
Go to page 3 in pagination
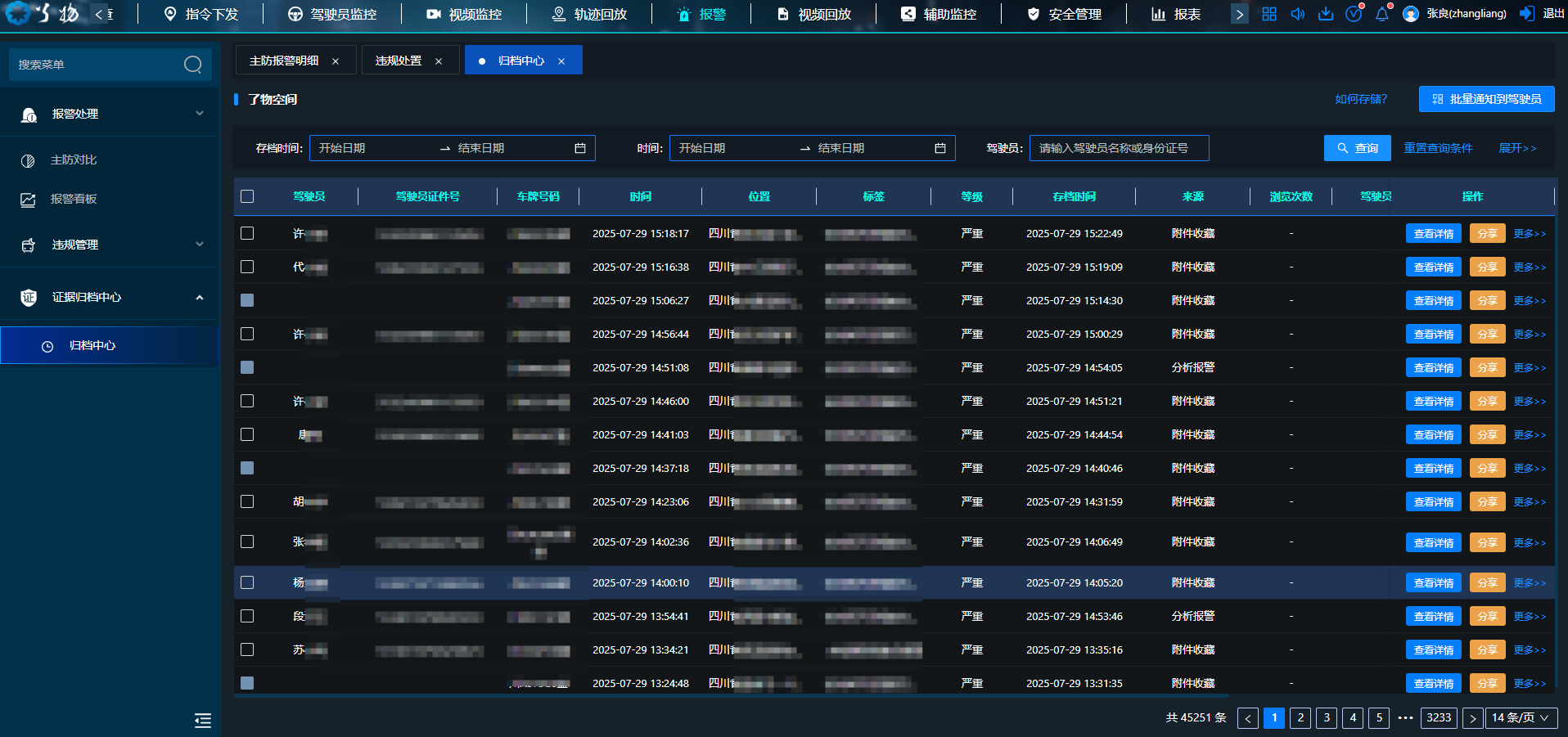(1327, 717)
